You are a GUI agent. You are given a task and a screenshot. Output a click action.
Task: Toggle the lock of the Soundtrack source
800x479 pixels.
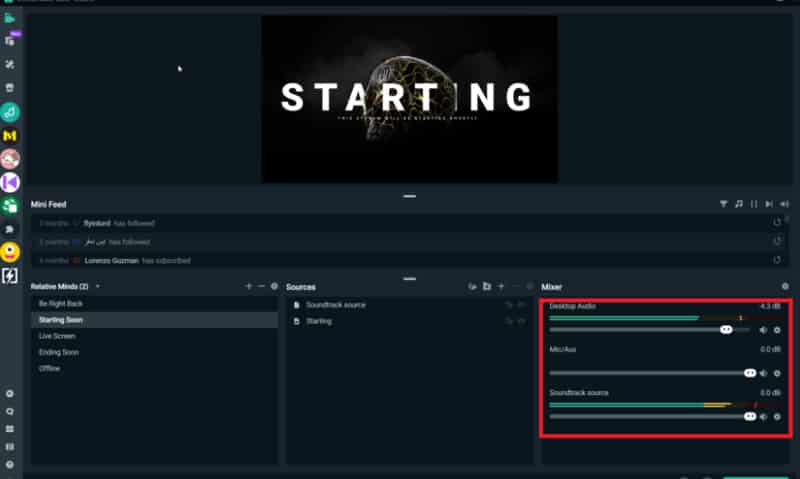click(x=509, y=305)
